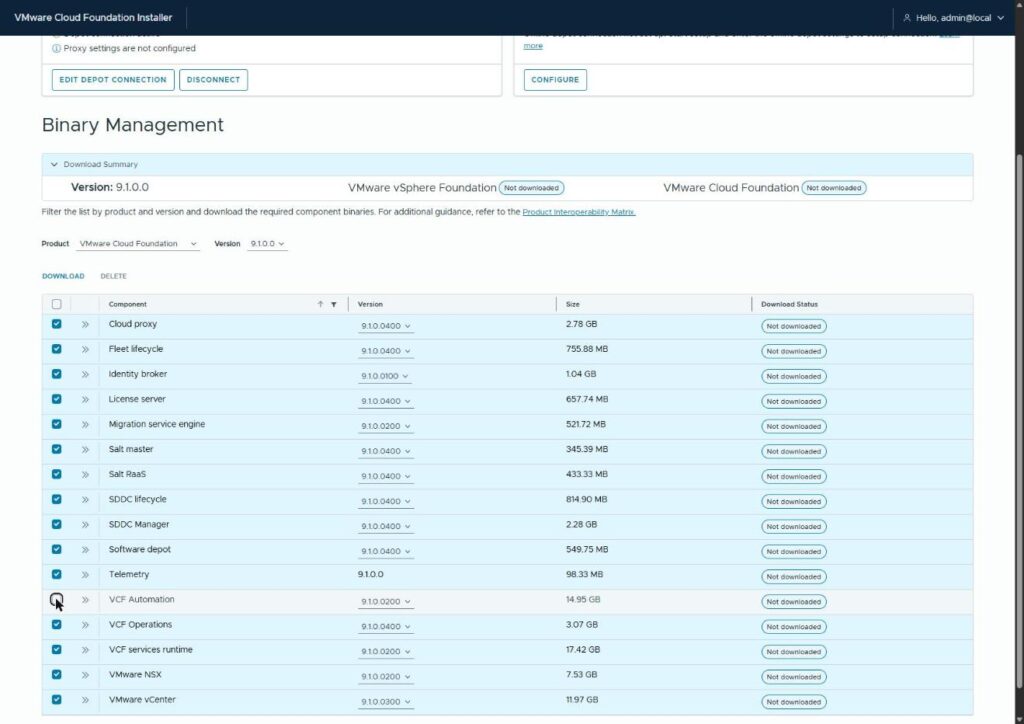Open Cloud proxy version dropdown
The width and height of the screenshot is (1024, 724).
coord(386,326)
